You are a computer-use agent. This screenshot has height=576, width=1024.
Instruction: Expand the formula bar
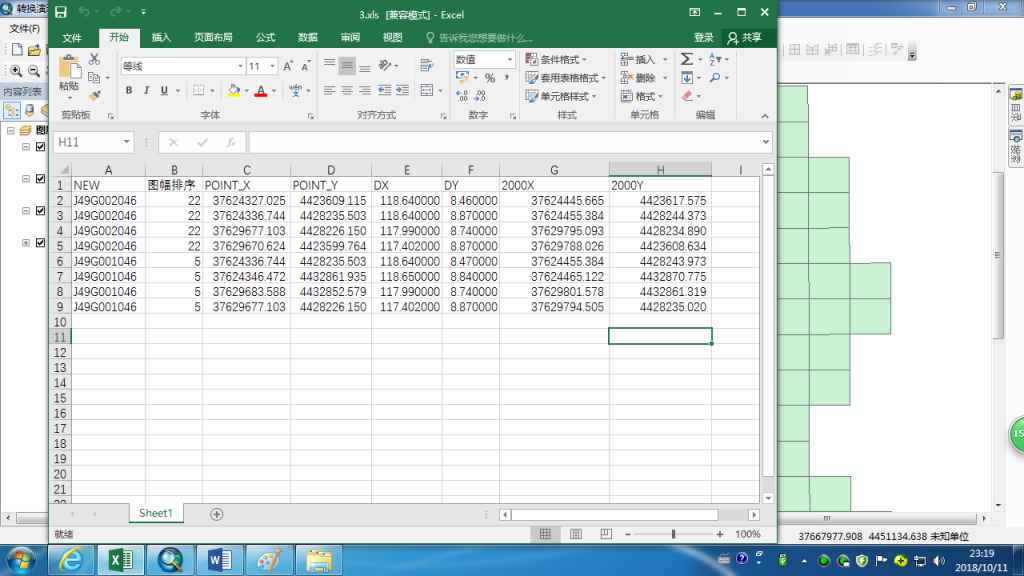pyautogui.click(x=765, y=142)
